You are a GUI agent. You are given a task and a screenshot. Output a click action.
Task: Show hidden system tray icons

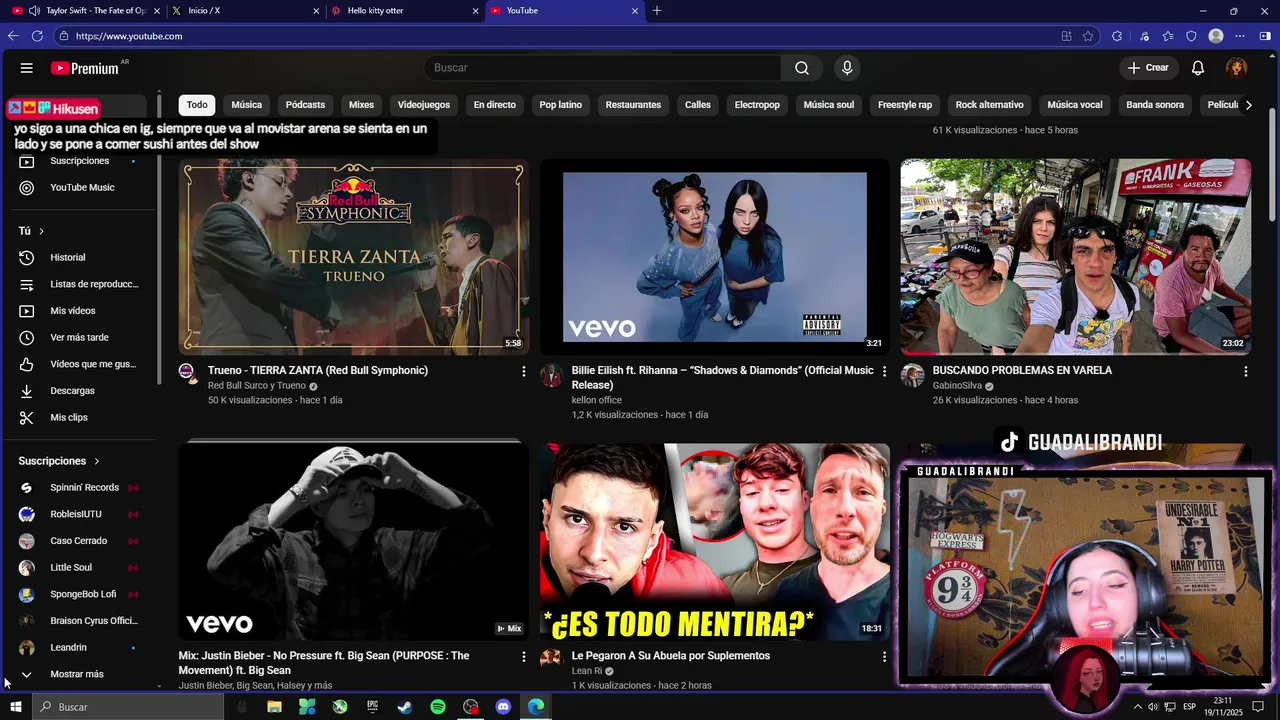(x=1137, y=707)
